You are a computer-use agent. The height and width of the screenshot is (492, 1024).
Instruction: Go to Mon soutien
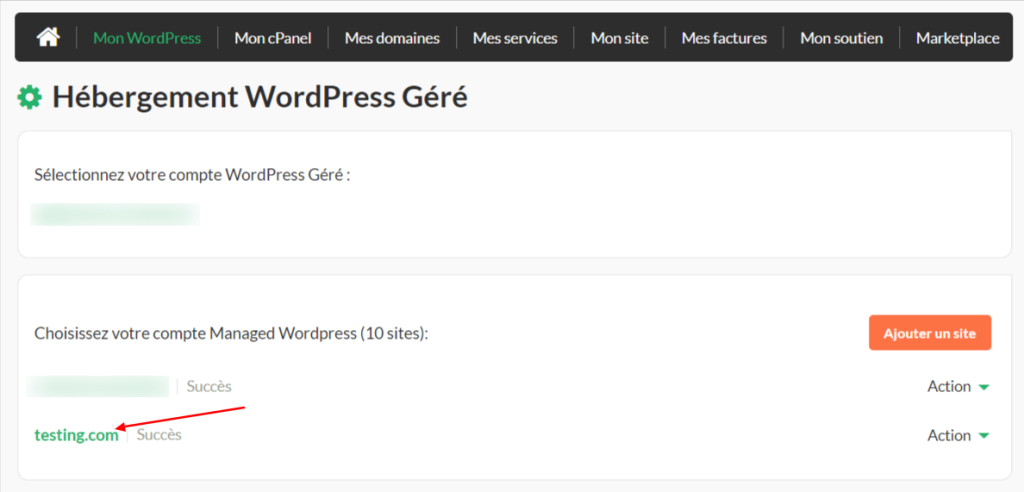tap(842, 39)
